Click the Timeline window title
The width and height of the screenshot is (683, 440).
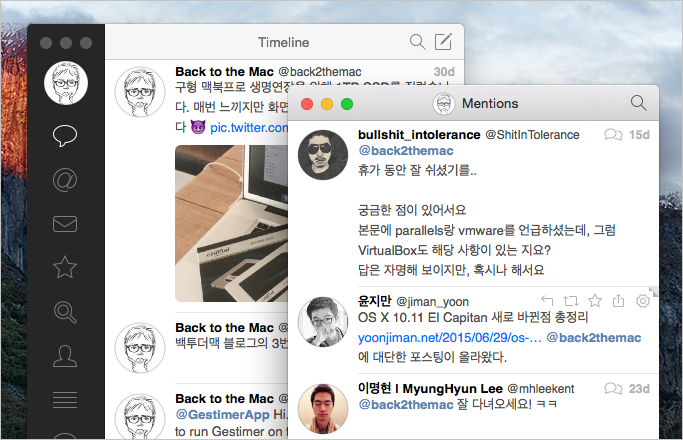284,42
